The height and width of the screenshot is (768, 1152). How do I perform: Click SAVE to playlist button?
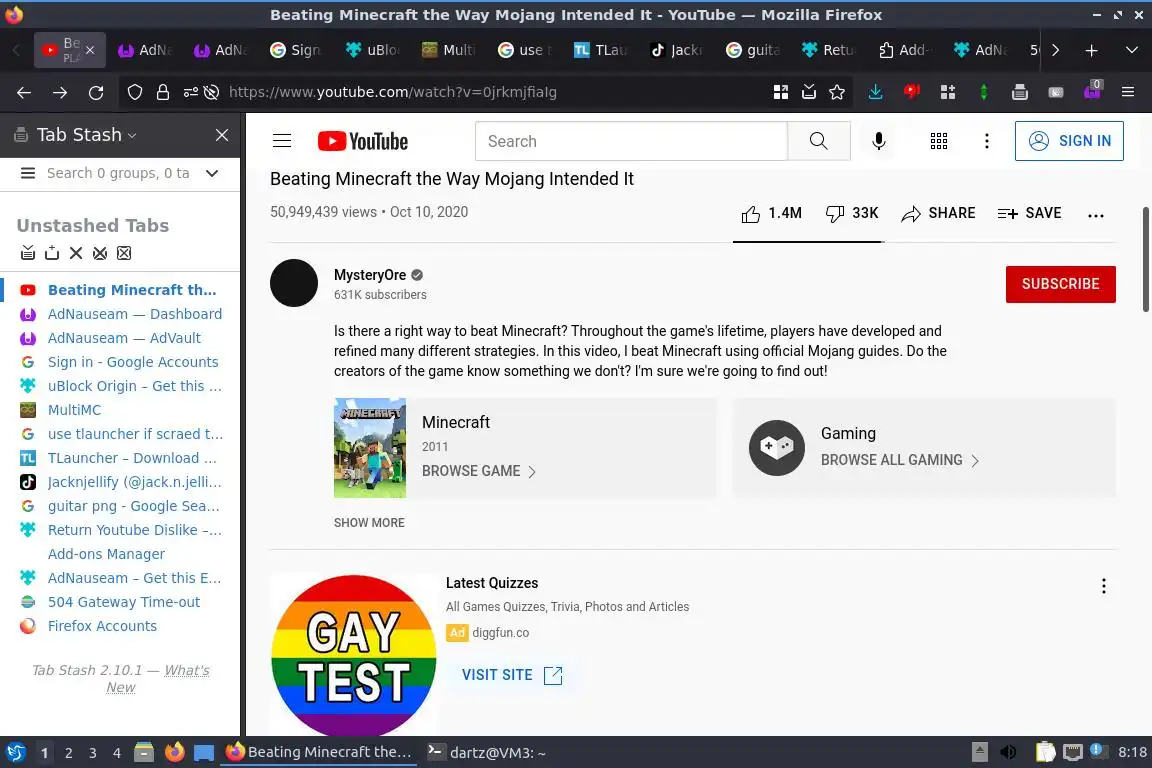1029,213
